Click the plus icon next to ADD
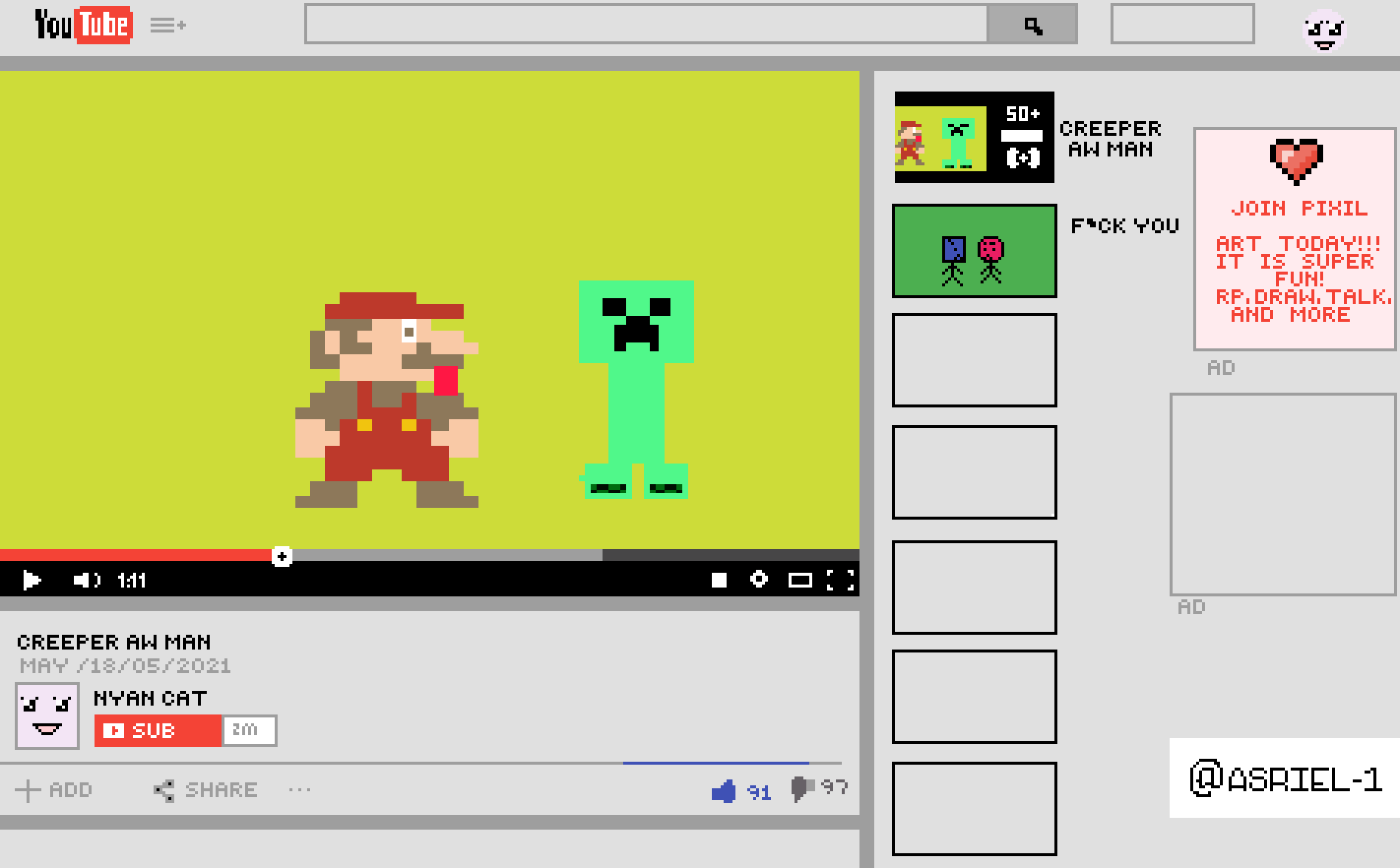The width and height of the screenshot is (1400, 868). [x=28, y=790]
